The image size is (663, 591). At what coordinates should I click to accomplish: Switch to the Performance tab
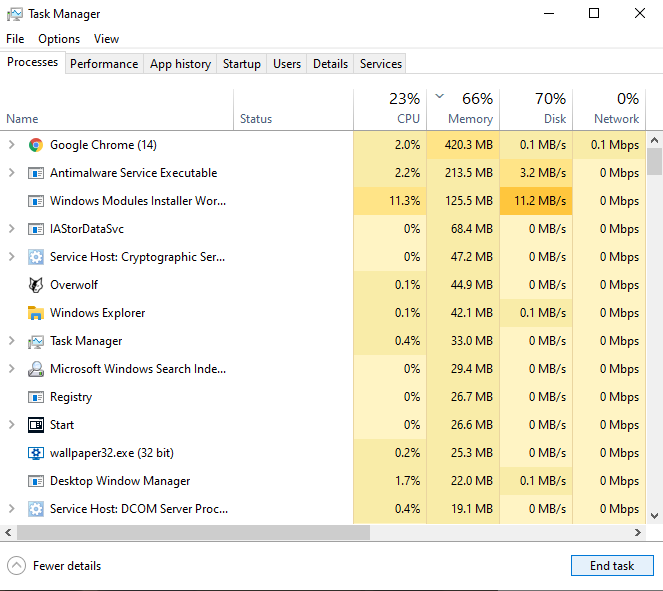[104, 64]
